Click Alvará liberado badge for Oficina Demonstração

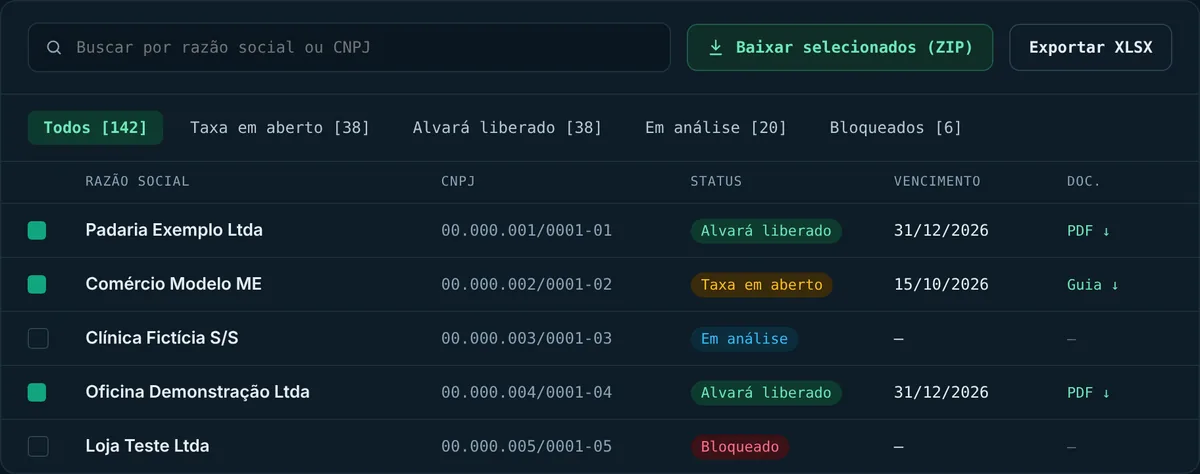(766, 392)
